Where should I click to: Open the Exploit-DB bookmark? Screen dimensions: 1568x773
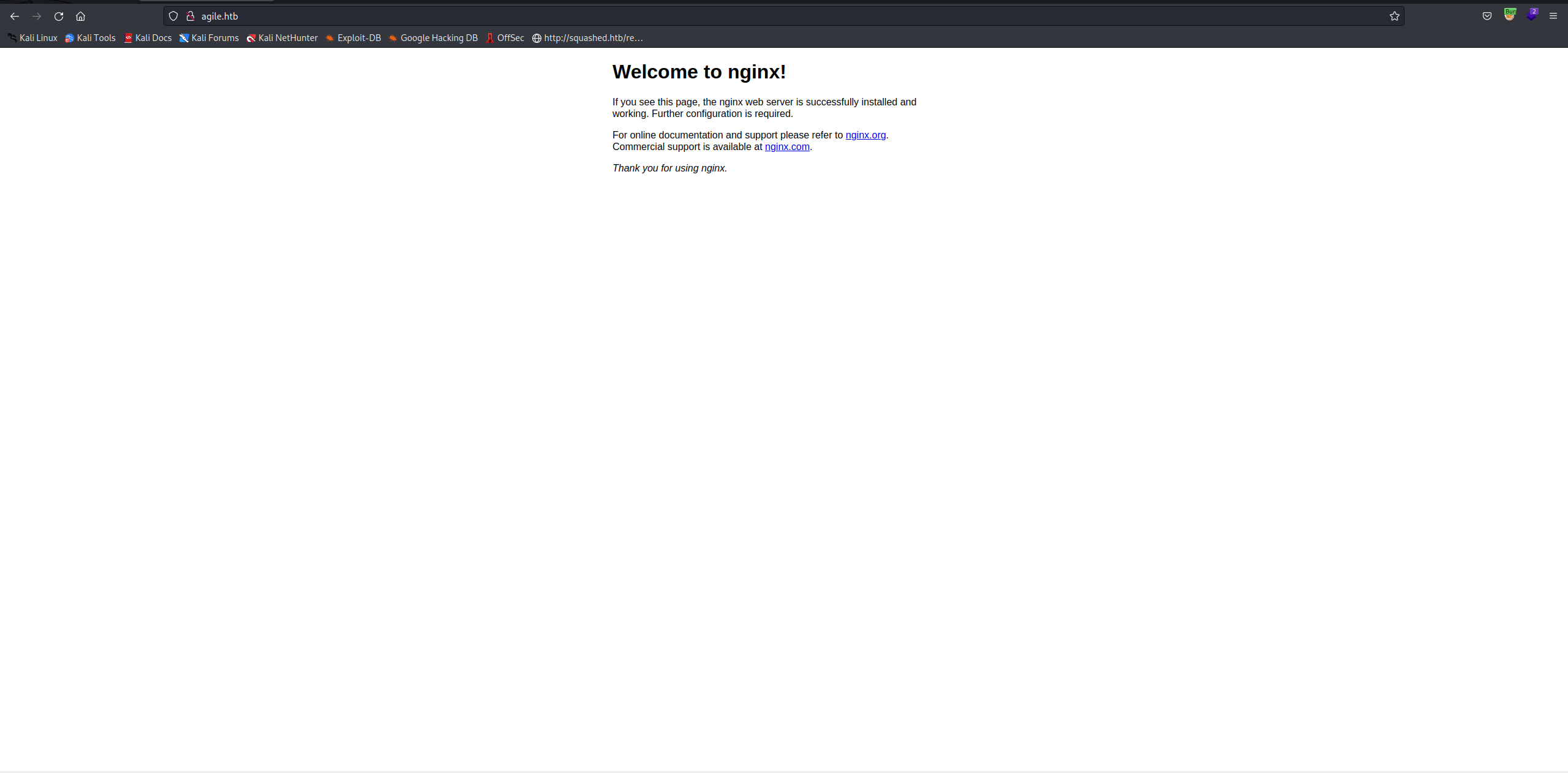pos(359,38)
